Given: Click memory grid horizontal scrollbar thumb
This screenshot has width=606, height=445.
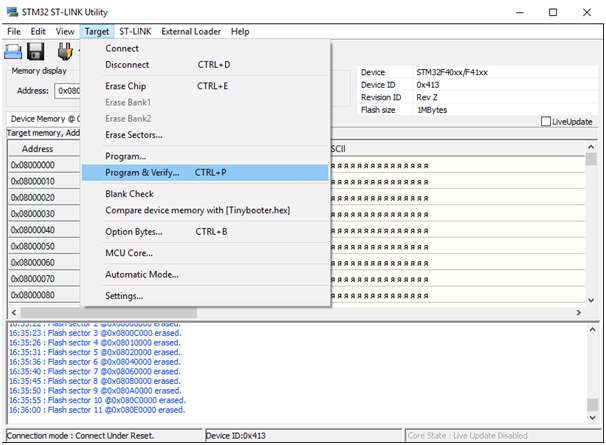Looking at the screenshot, I should (109, 312).
